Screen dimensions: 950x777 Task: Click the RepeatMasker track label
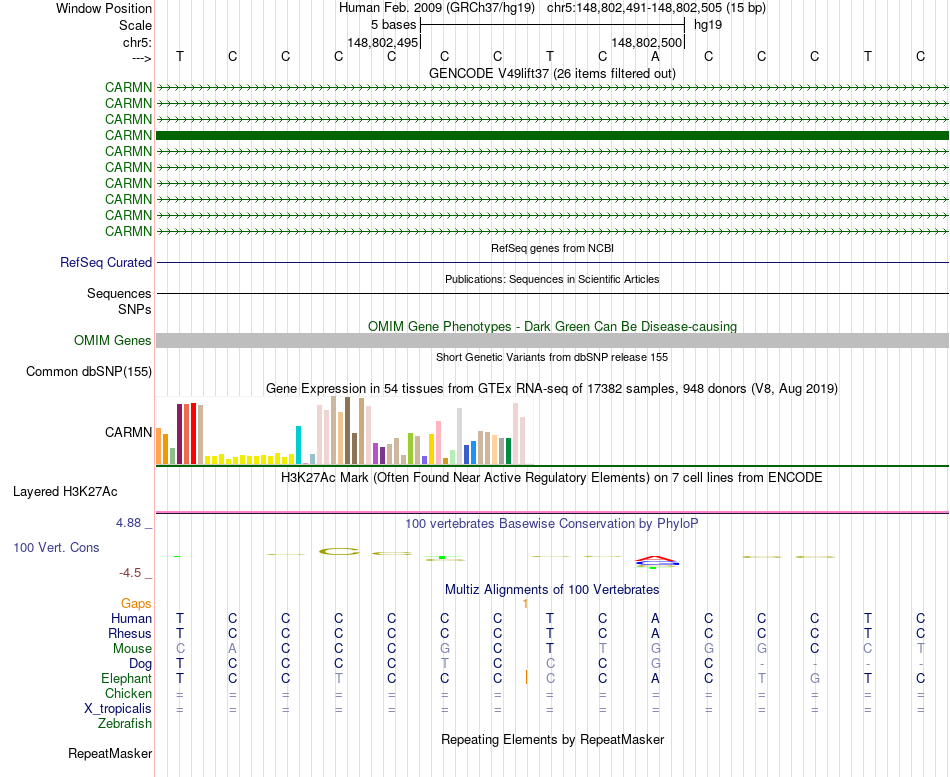[110, 753]
